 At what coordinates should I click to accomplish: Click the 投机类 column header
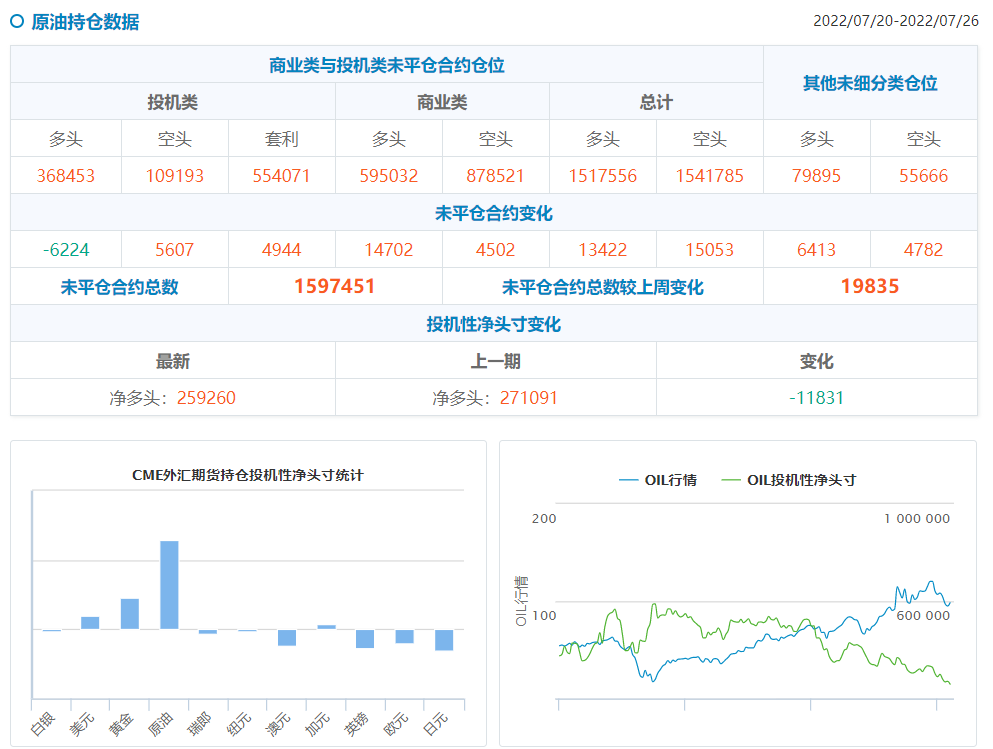[172, 102]
